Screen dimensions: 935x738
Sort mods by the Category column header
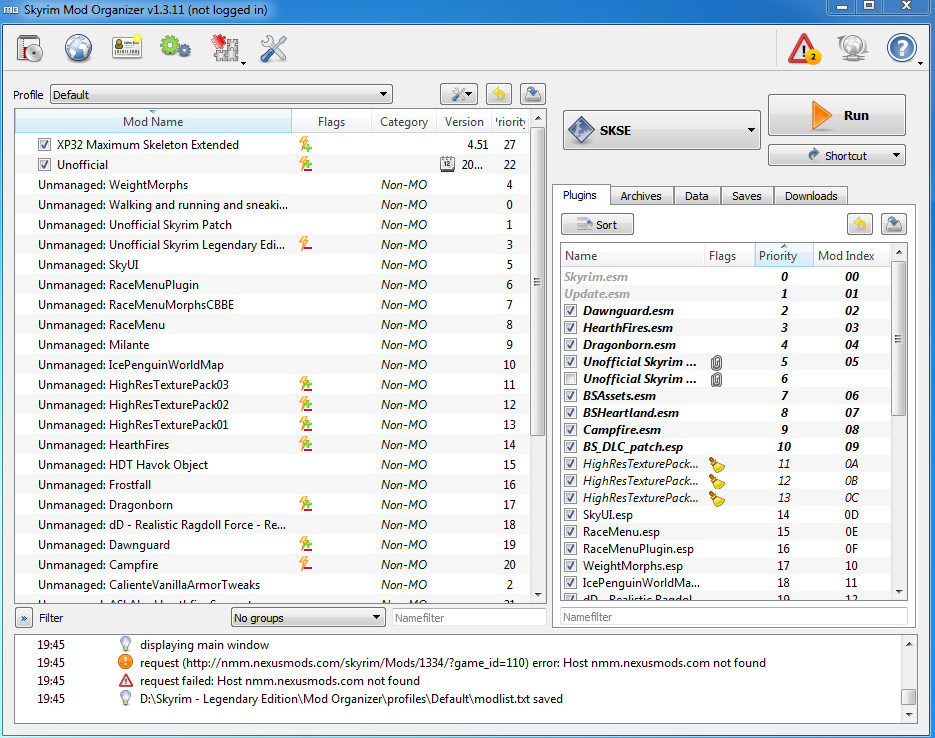pos(404,122)
